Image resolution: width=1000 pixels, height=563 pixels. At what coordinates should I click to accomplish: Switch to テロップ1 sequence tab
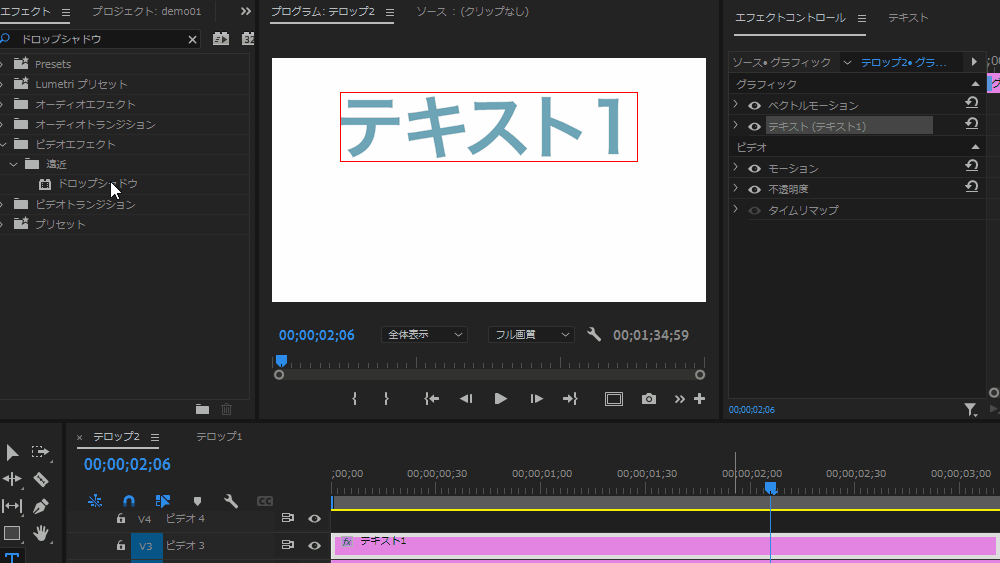pyautogui.click(x=219, y=437)
